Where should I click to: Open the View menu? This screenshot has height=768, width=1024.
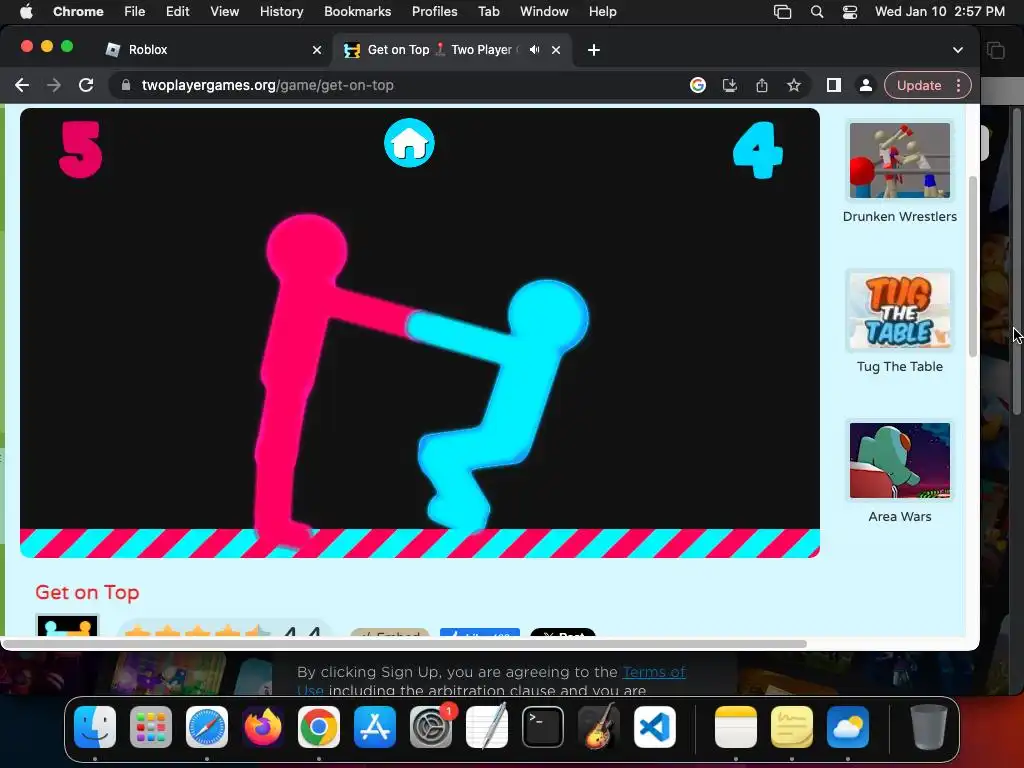click(x=224, y=12)
